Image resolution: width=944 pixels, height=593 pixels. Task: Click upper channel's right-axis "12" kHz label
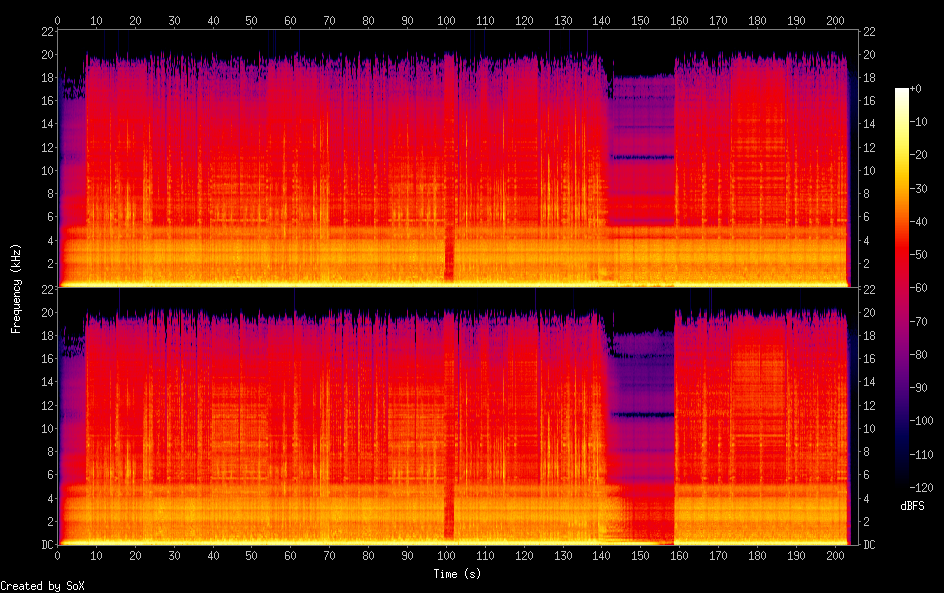pos(869,147)
